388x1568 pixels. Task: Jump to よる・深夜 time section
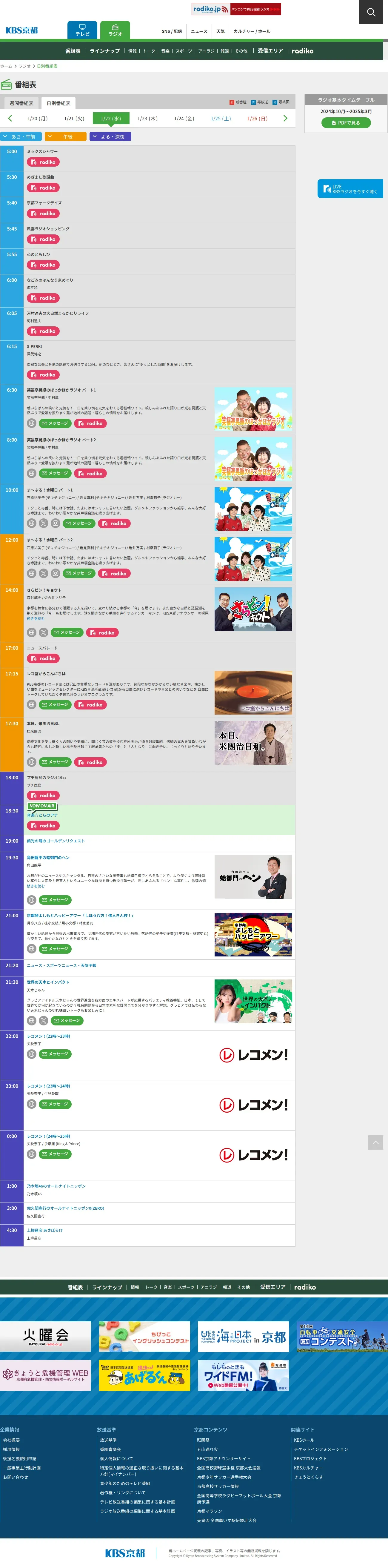pos(110,137)
